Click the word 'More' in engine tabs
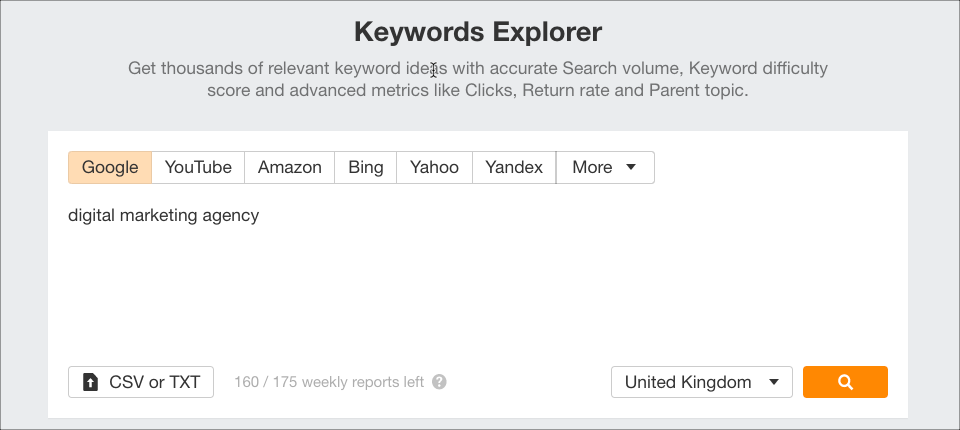 click(592, 167)
